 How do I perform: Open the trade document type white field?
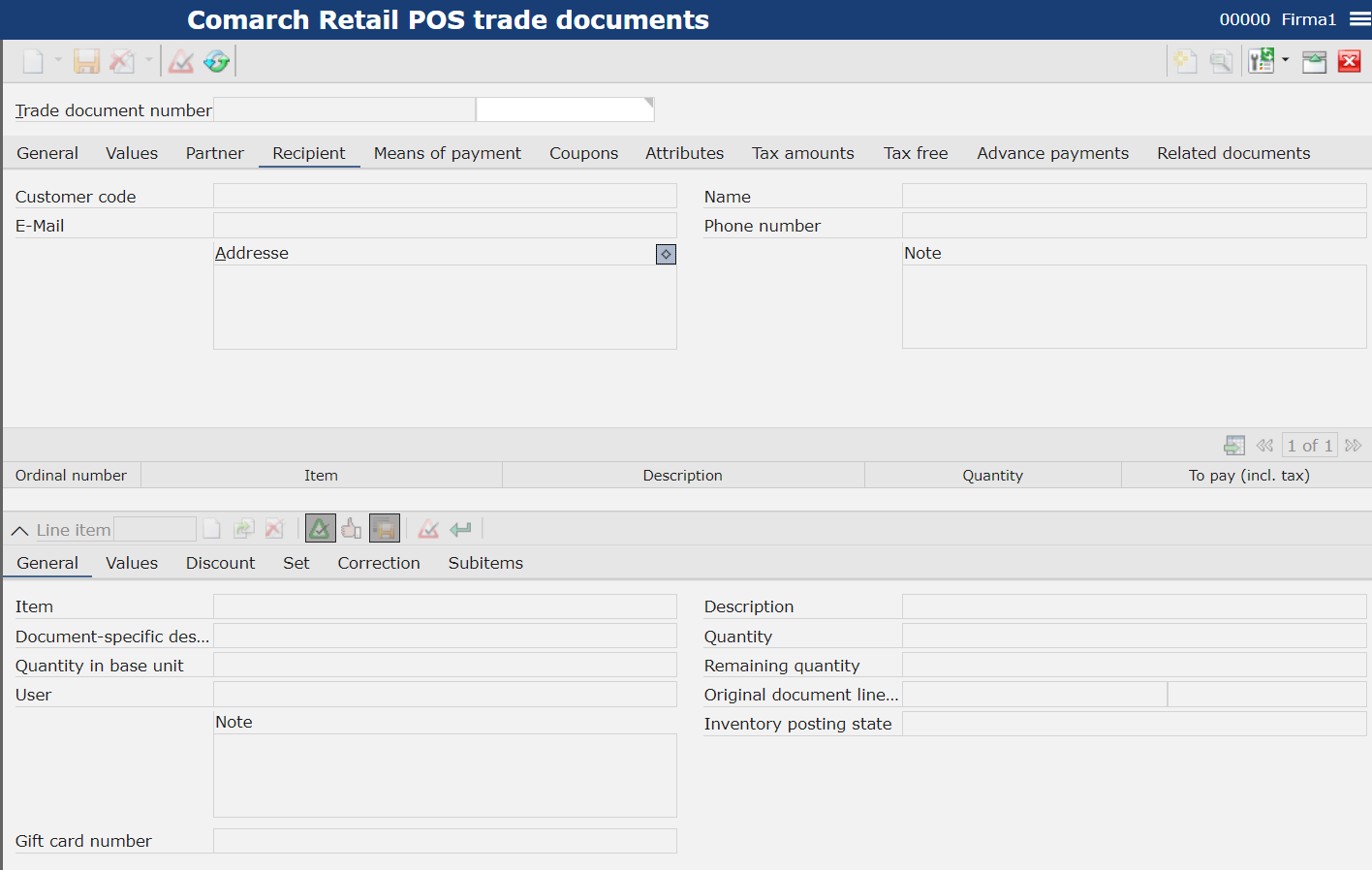click(x=565, y=109)
